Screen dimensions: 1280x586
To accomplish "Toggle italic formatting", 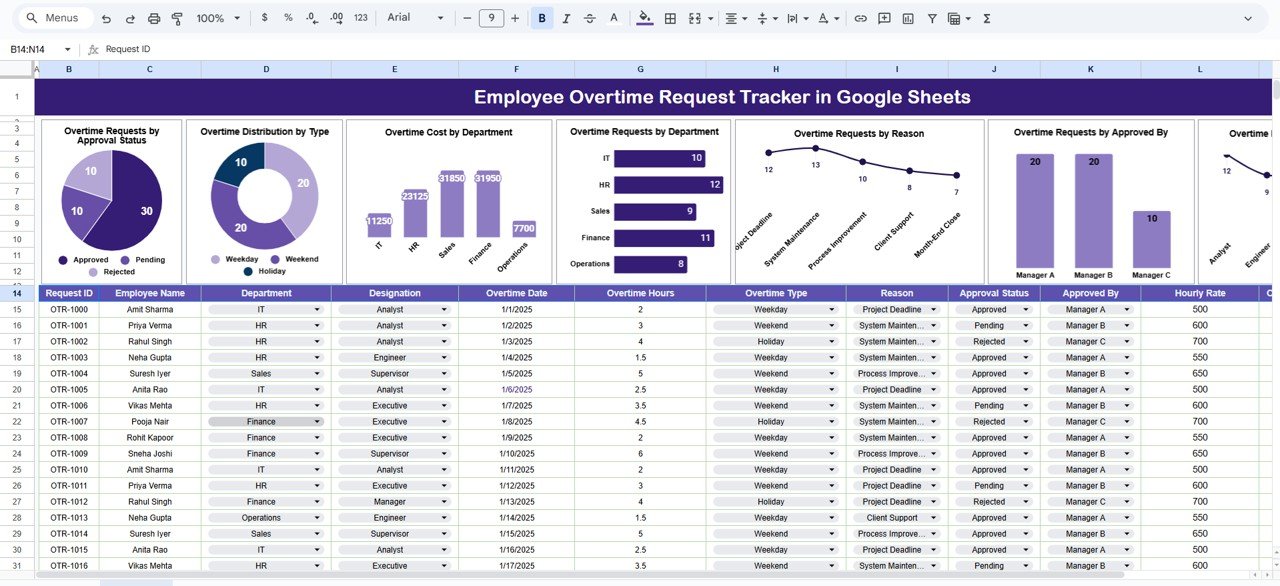I will (x=566, y=17).
